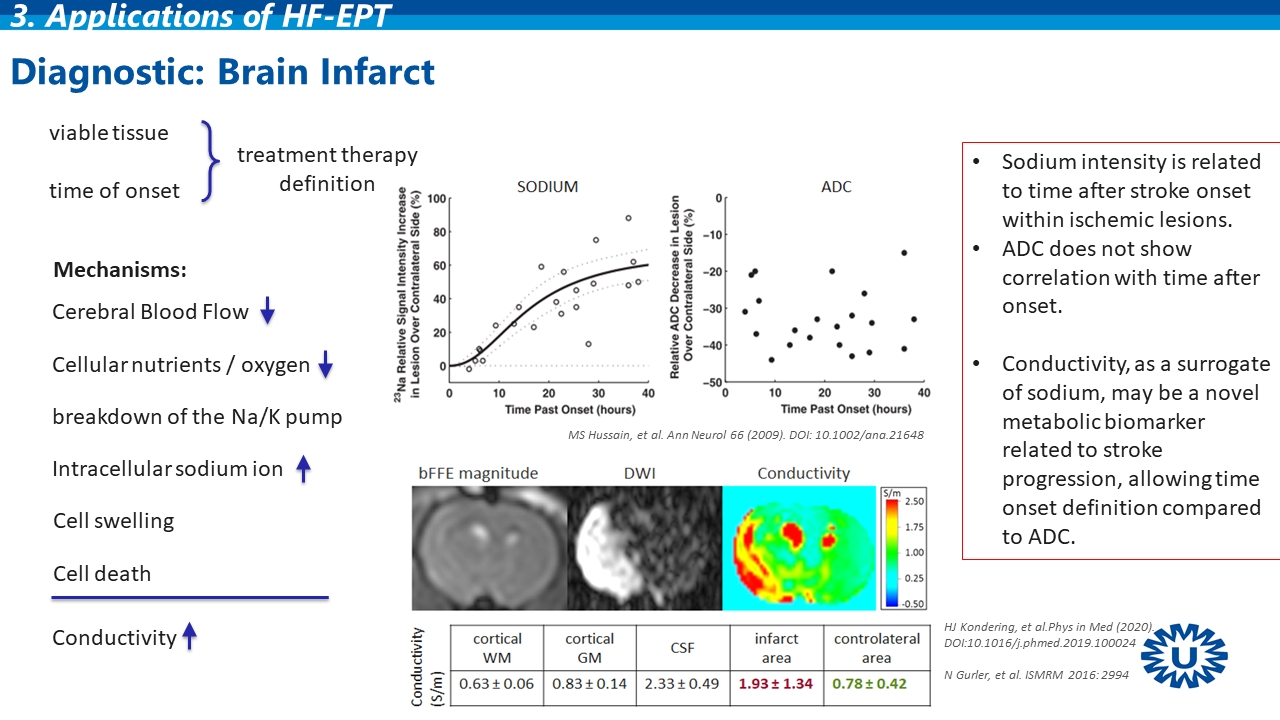Select the slide title Diagnostic: Brain Infarct
The height and width of the screenshot is (720, 1280).
[222, 72]
